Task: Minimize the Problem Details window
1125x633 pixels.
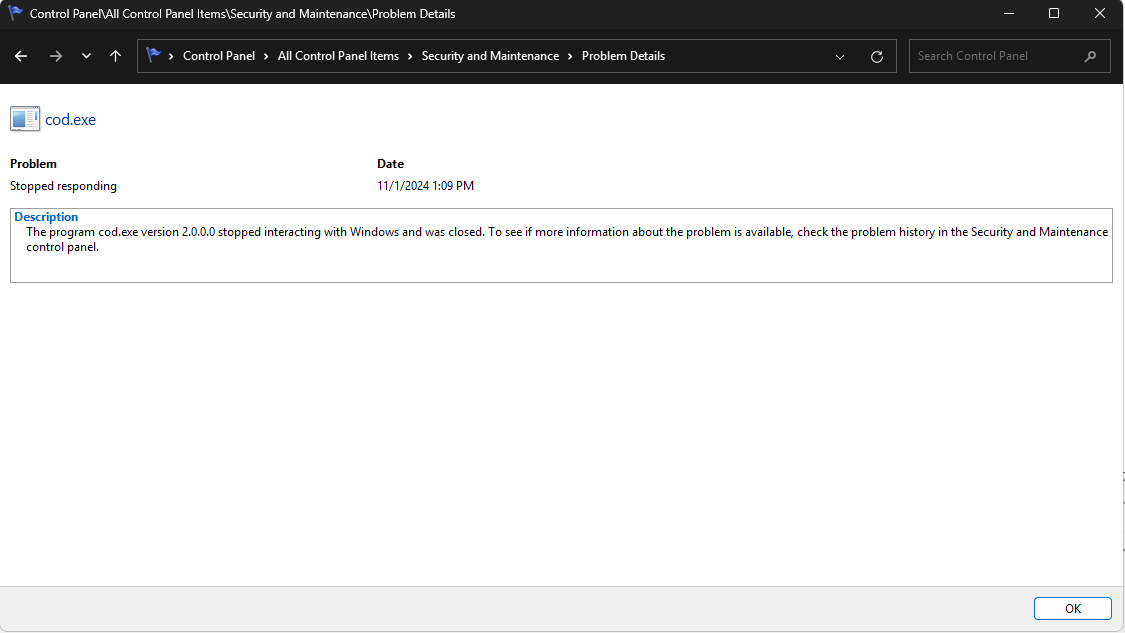Action: 1009,14
